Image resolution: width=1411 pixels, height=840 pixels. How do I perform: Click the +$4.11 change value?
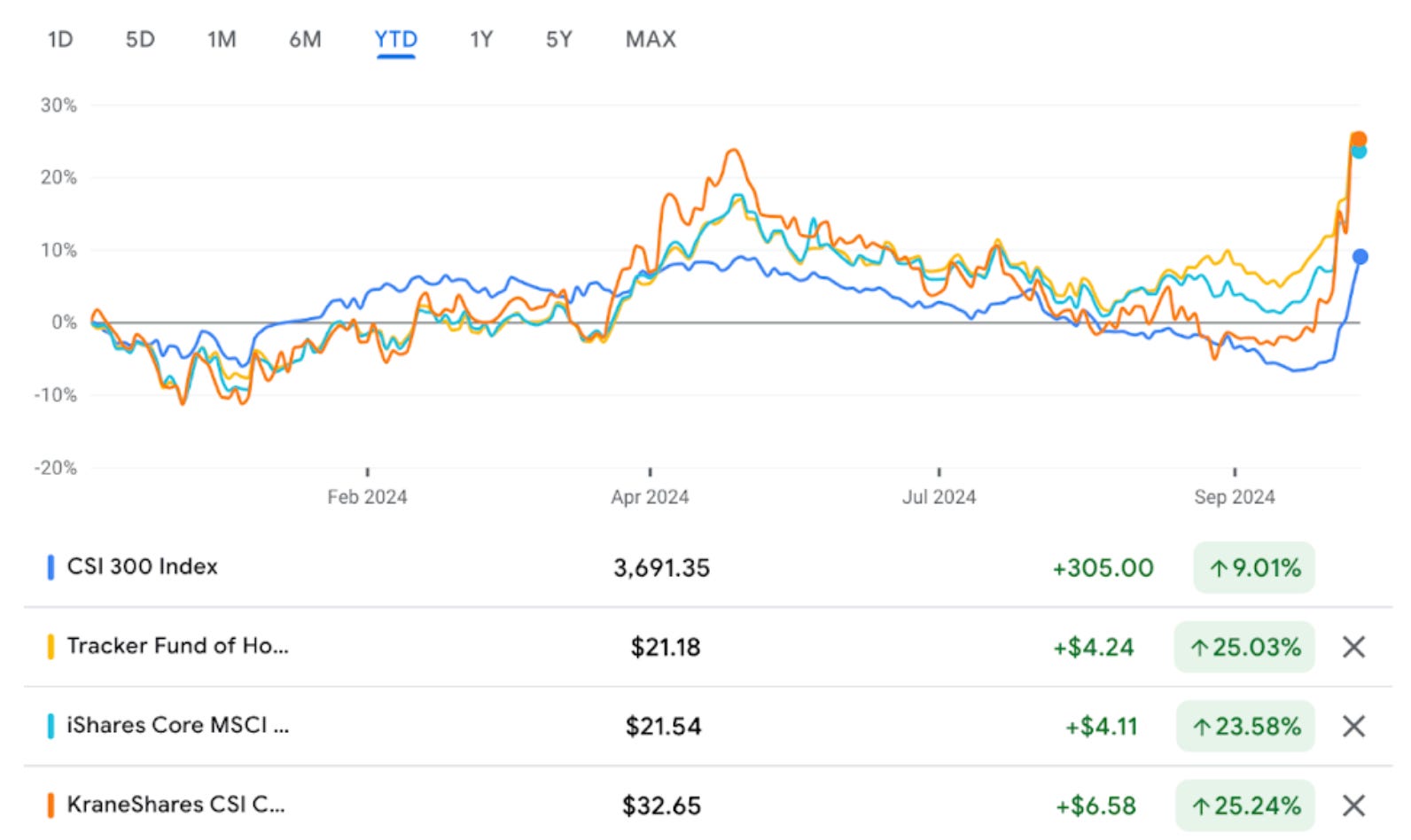point(1101,727)
